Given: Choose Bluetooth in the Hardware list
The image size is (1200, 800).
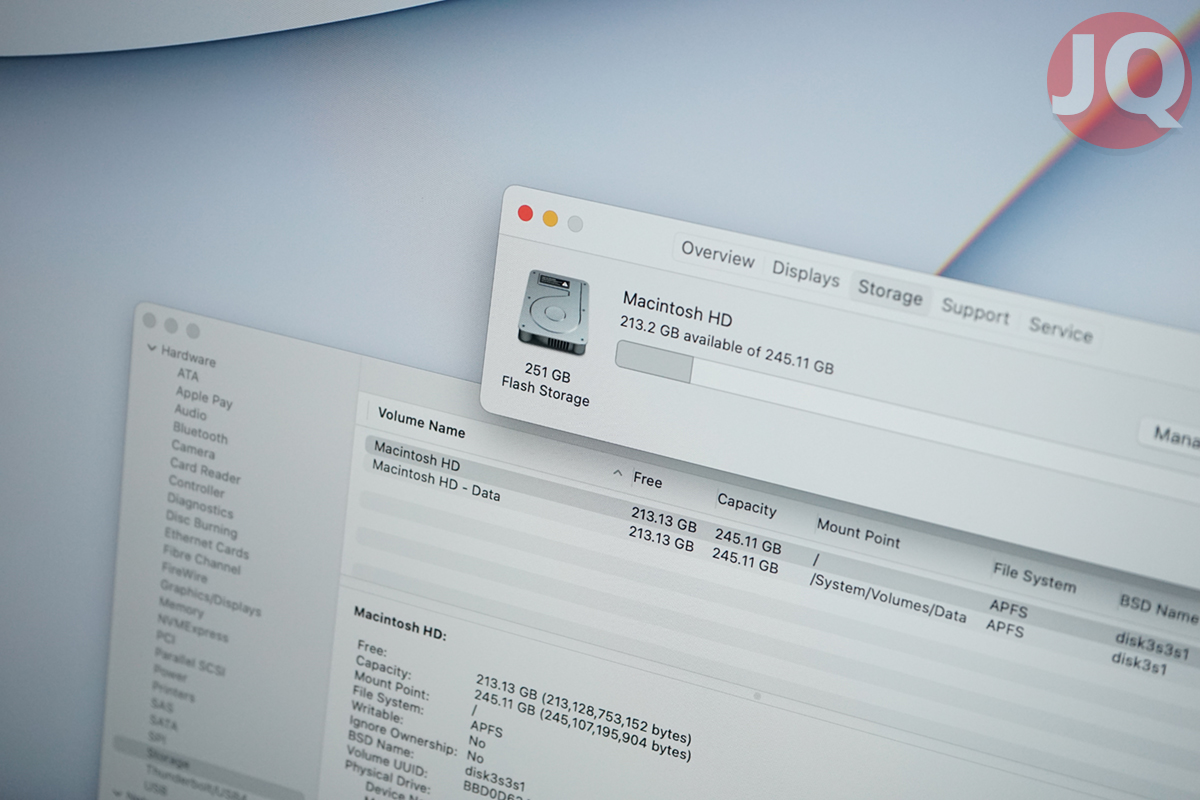Looking at the screenshot, I should (x=200, y=432).
